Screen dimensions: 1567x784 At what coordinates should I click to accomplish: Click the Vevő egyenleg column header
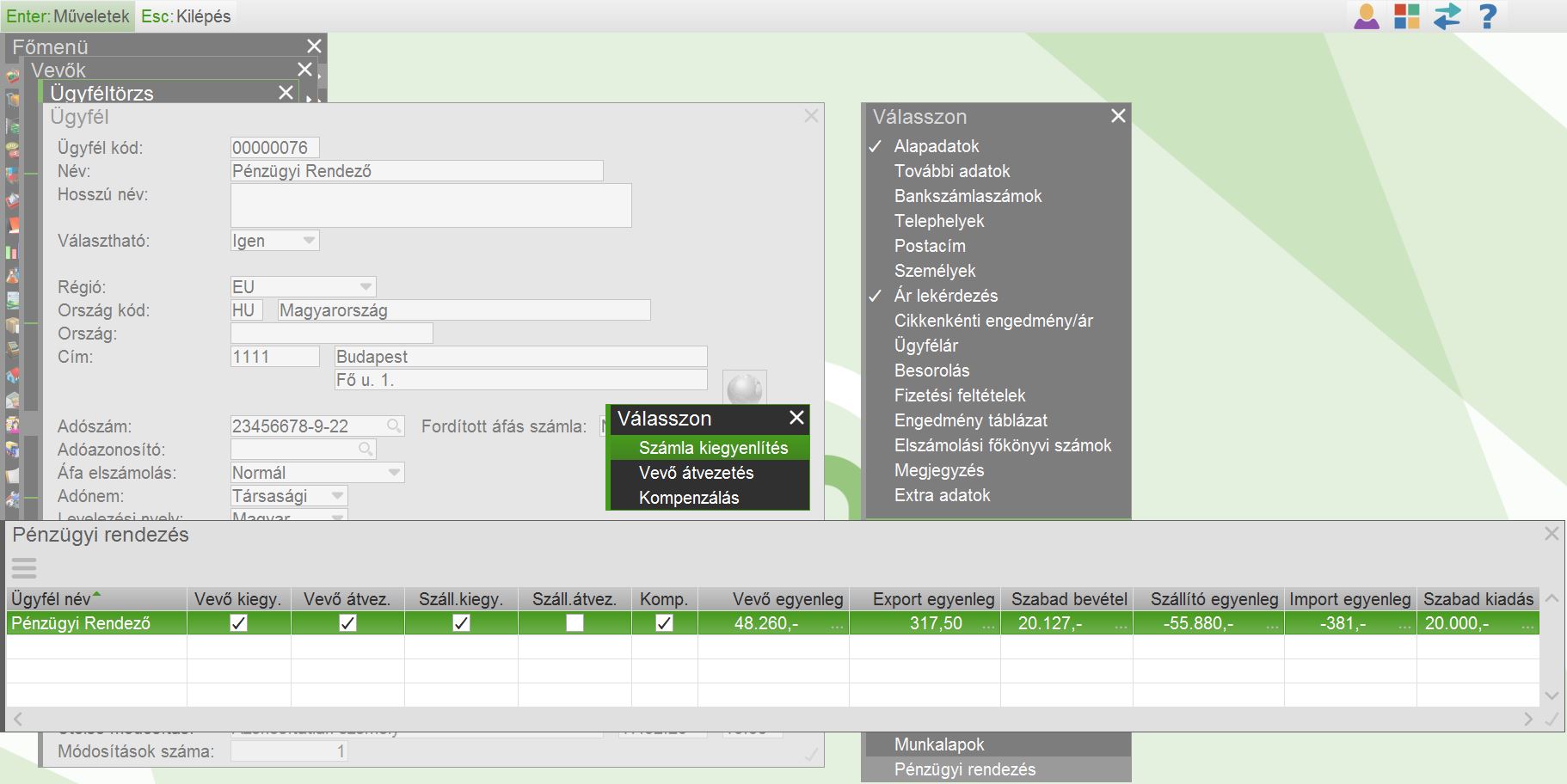click(x=774, y=599)
